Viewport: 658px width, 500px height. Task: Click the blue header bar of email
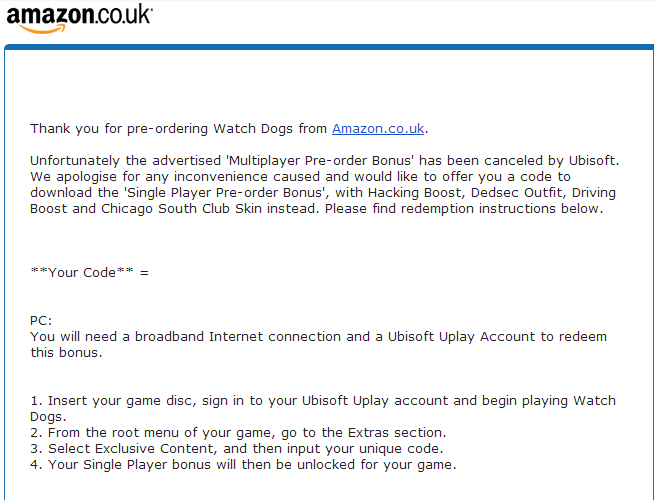pos(329,47)
